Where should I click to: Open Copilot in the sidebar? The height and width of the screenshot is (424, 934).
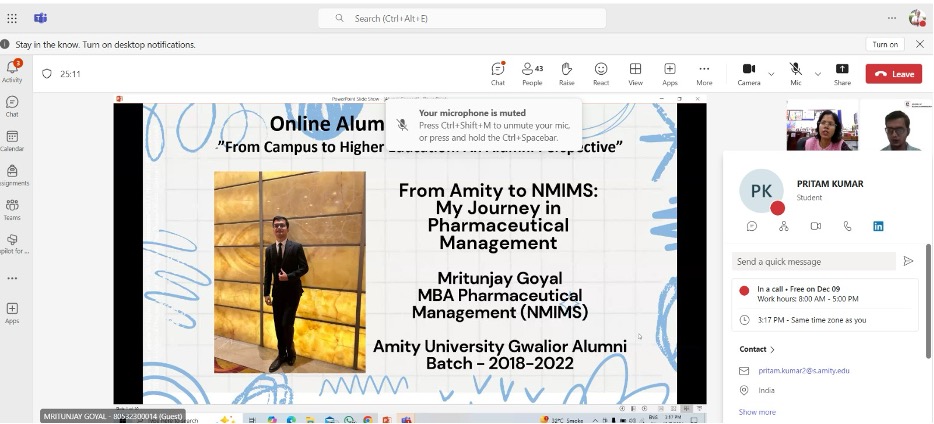12,244
